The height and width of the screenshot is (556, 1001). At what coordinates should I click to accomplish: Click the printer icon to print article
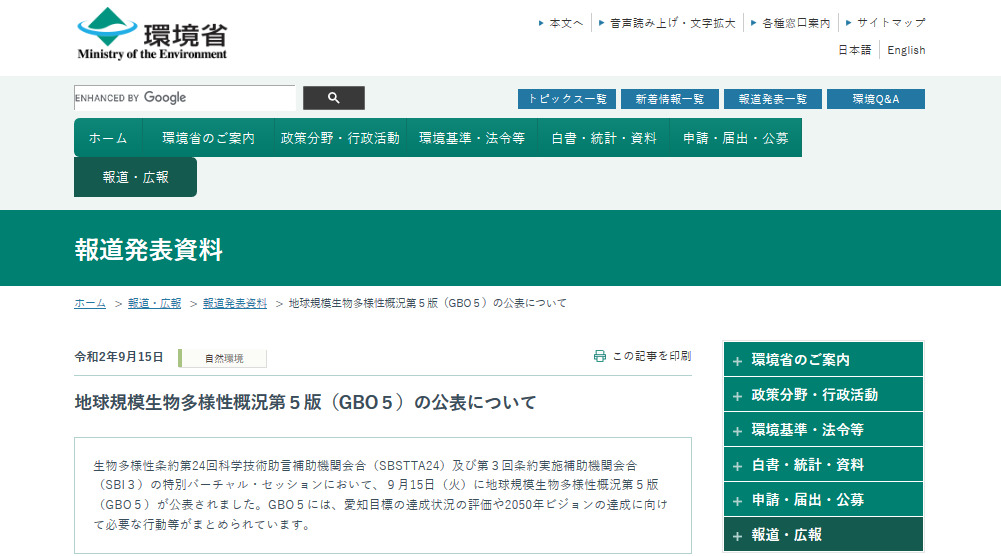600,356
